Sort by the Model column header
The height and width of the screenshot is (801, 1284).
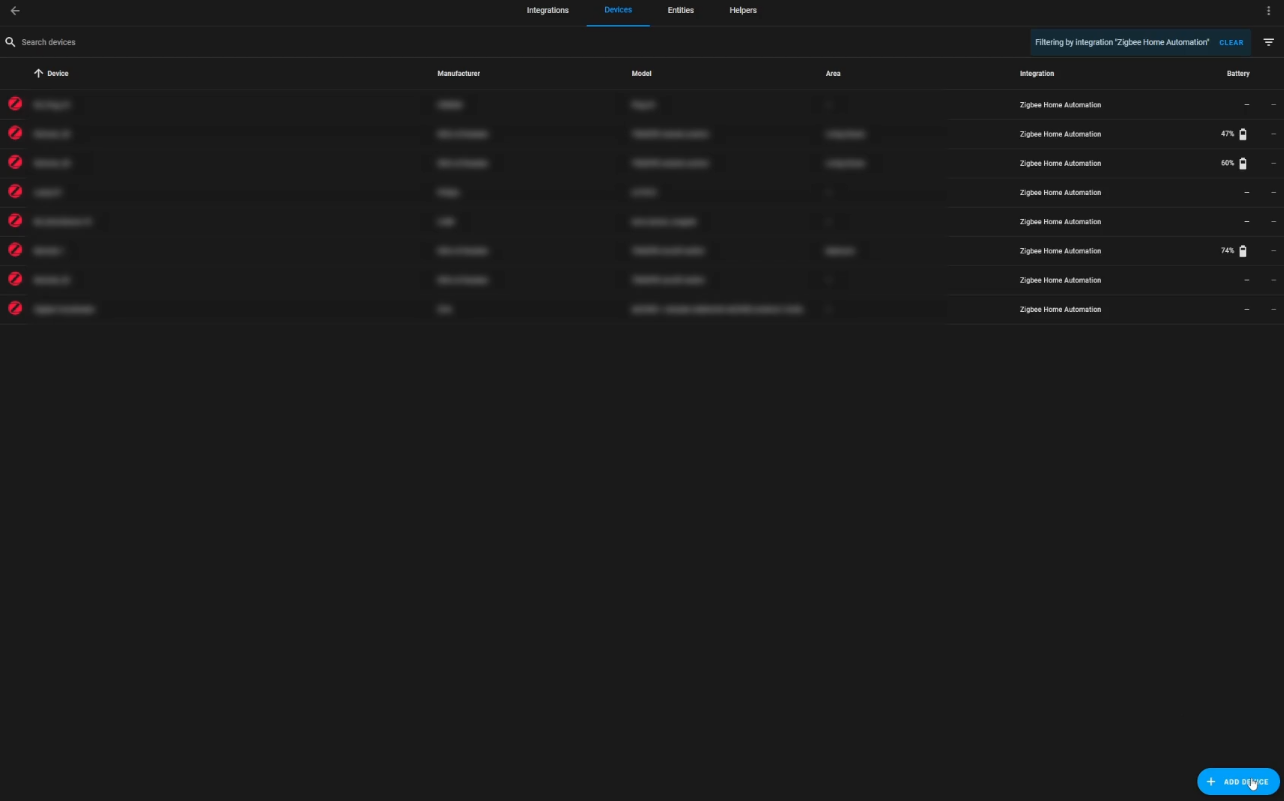coord(643,74)
